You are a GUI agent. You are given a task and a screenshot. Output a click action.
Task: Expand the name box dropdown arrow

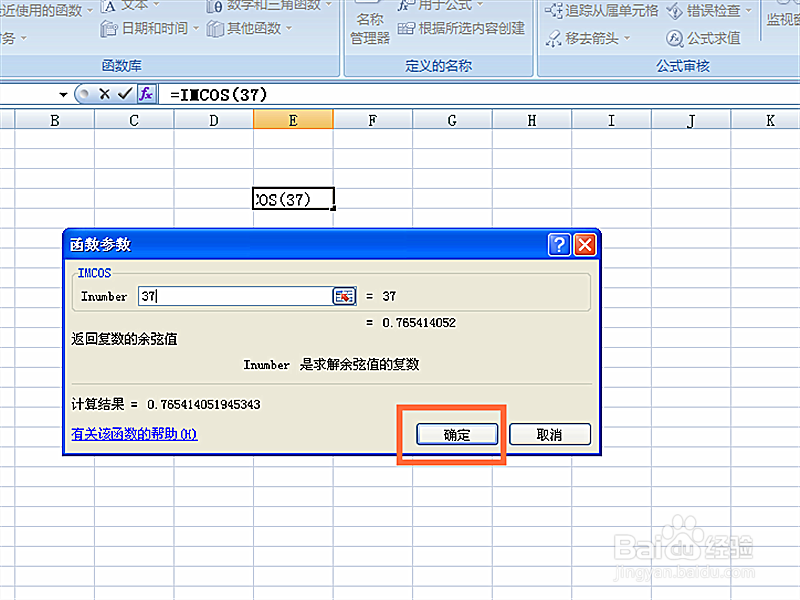click(63, 94)
